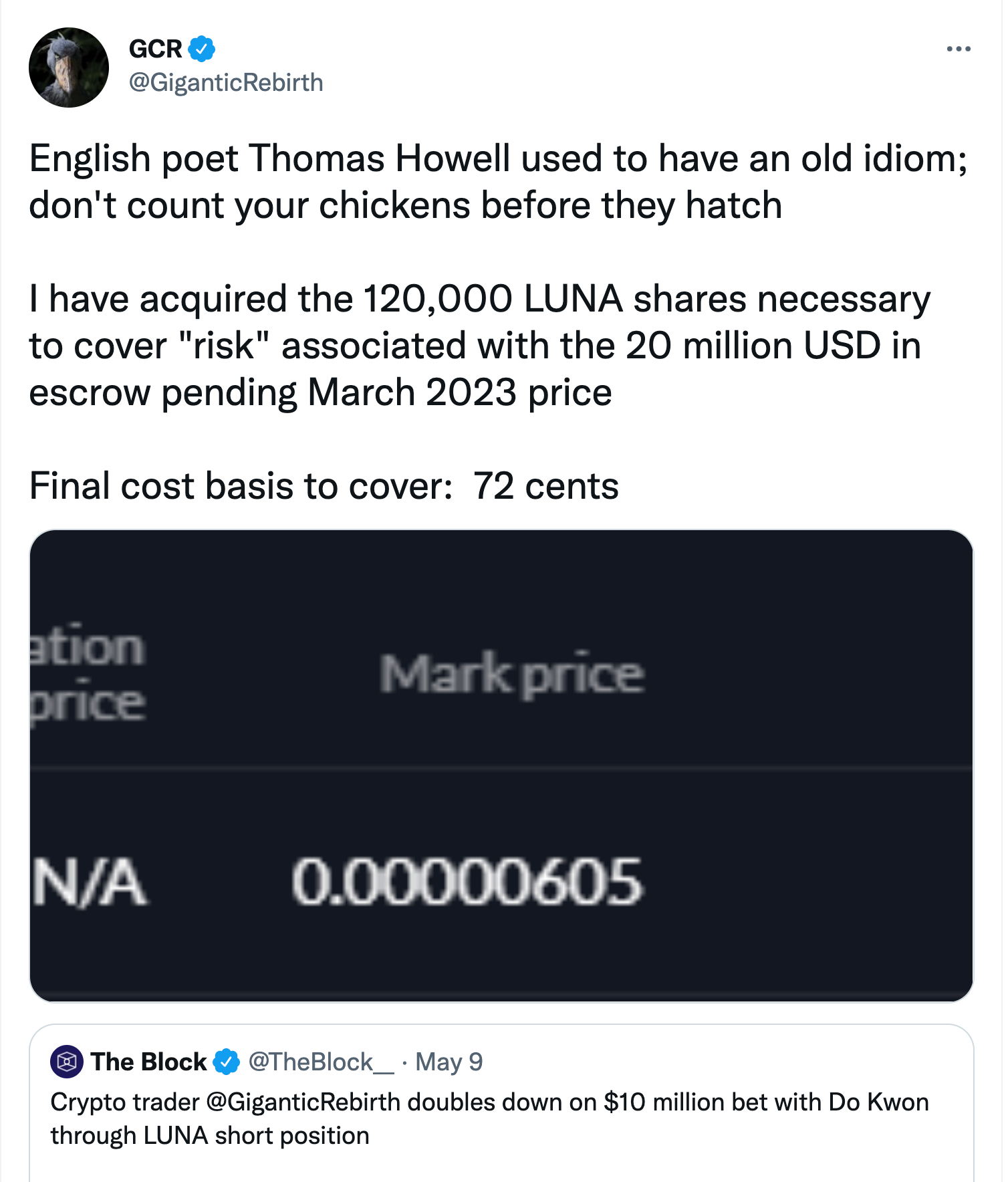
Task: Click the quoted tweet text about LUNA short position
Action: tap(489, 1118)
